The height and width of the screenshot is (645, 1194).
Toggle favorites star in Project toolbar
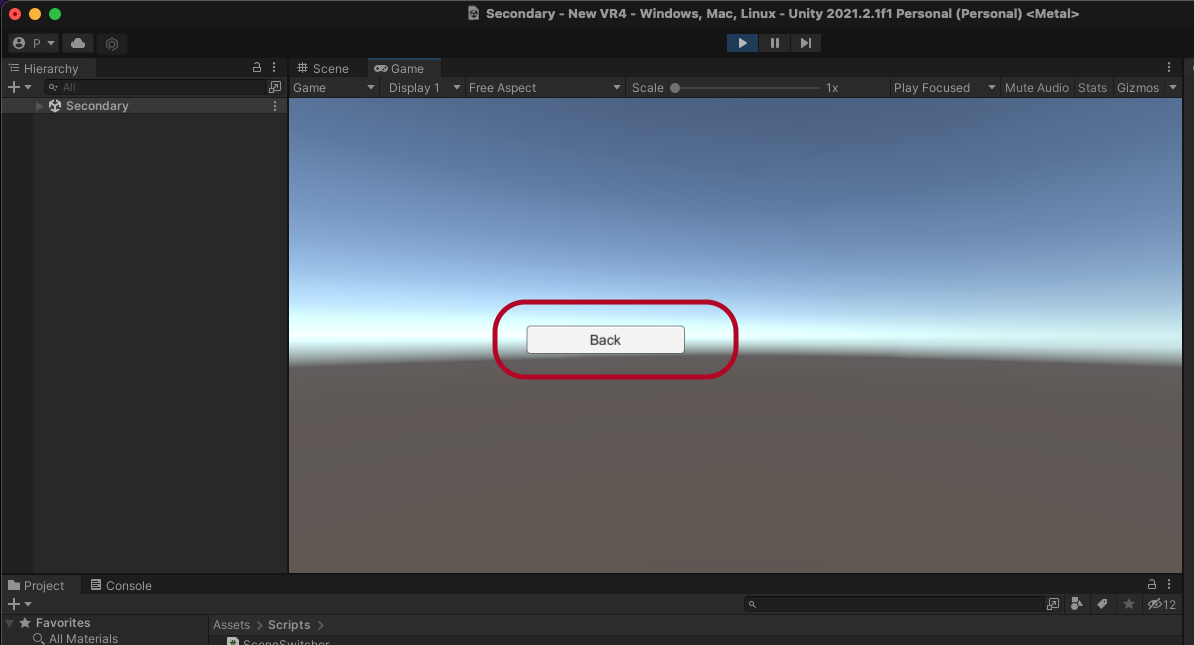(1129, 604)
